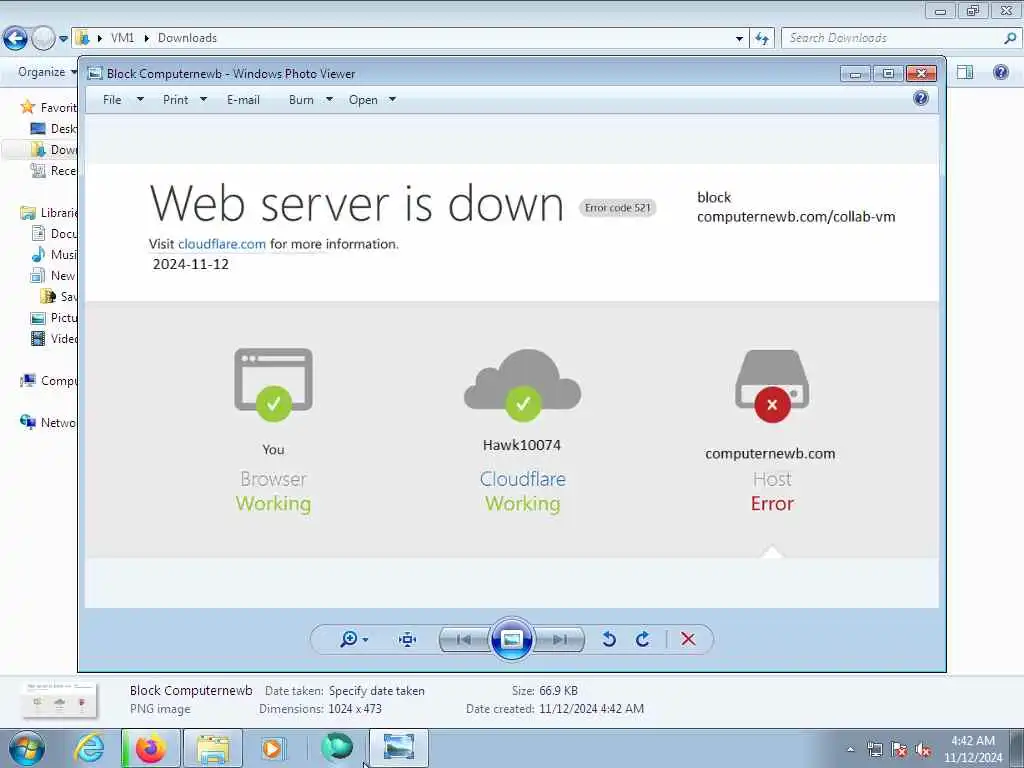
Task: Expand the zoom magnifier dropdown arrow
Action: pos(365,640)
